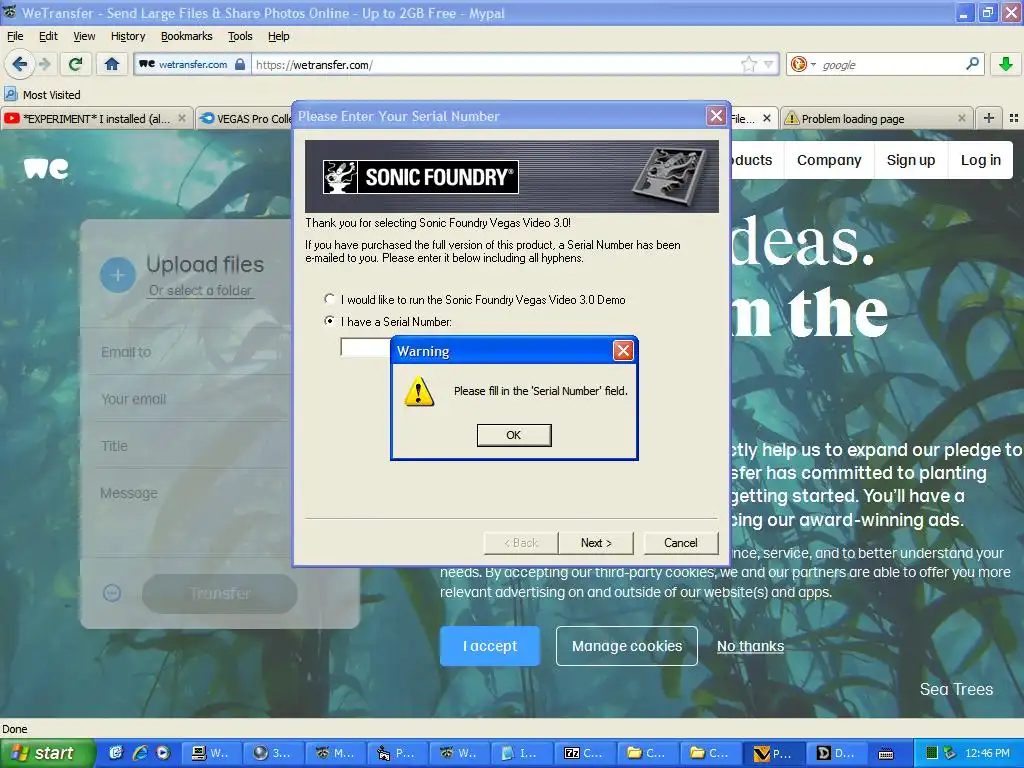
Task: Reload the page with the refresh icon
Action: click(x=76, y=64)
